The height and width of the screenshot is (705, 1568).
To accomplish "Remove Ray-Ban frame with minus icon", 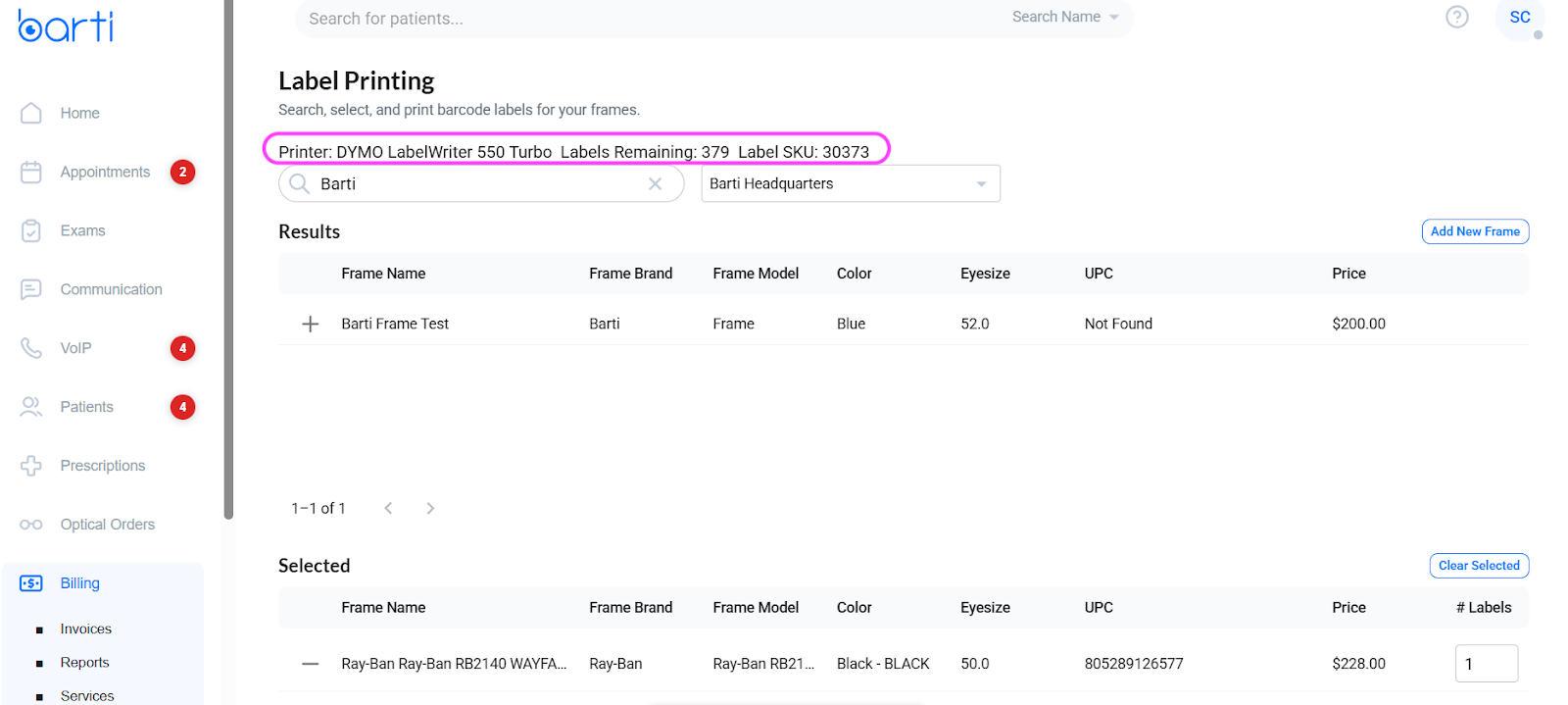I will click(310, 664).
